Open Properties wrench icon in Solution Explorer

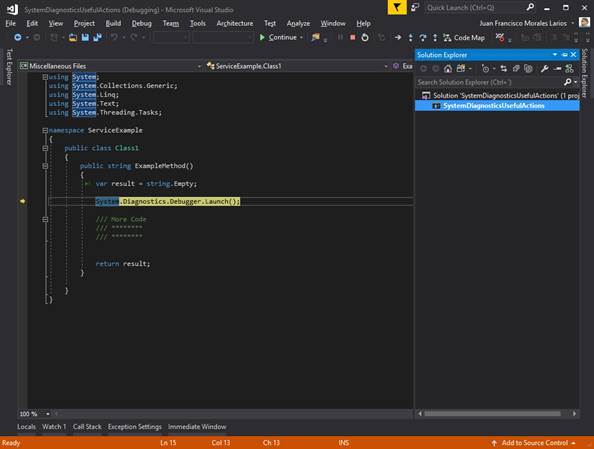544,69
